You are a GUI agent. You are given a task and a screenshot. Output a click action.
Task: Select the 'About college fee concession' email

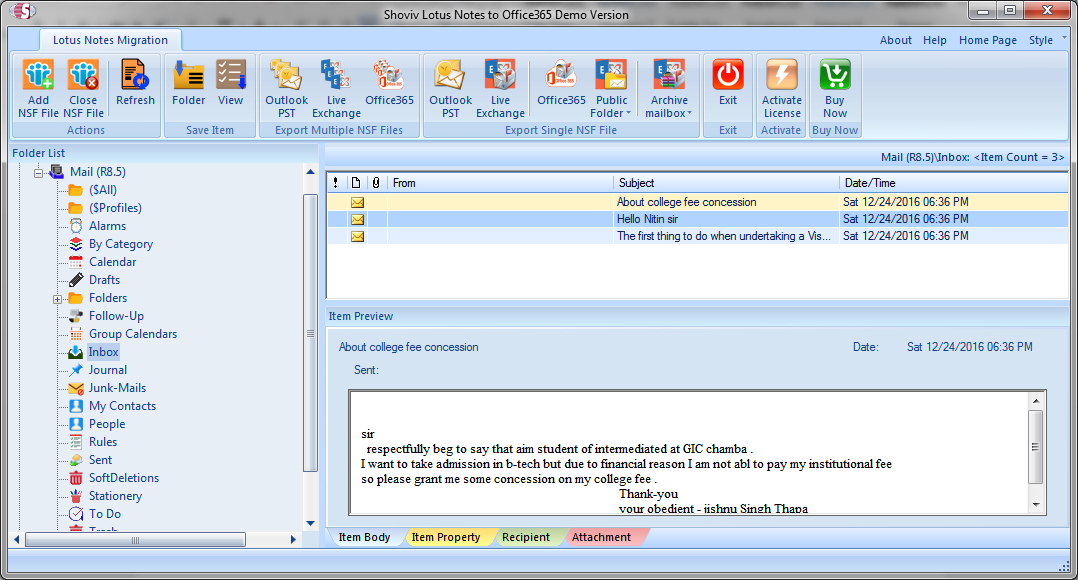(x=697, y=202)
